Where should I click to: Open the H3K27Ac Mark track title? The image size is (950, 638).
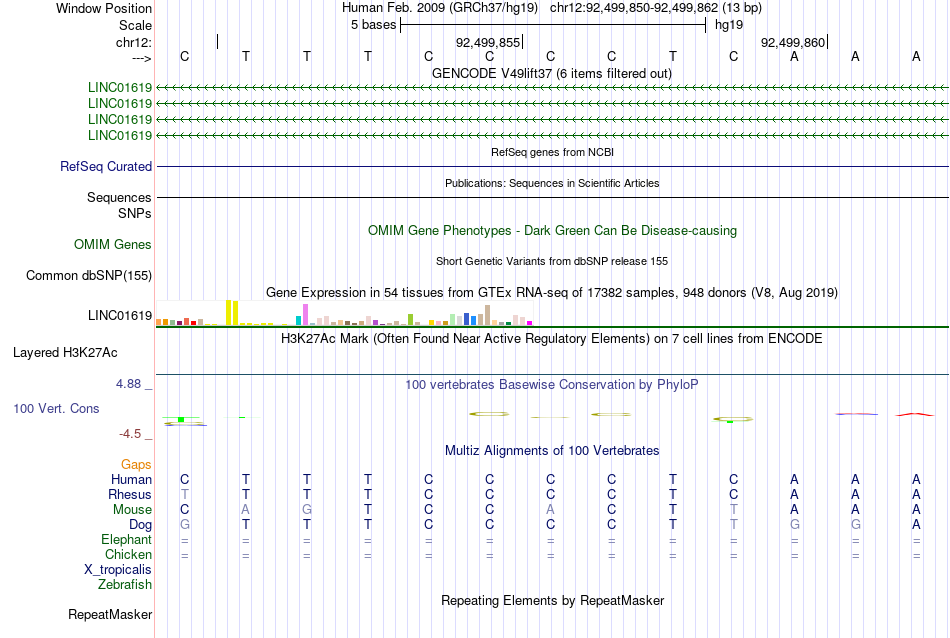(551, 339)
